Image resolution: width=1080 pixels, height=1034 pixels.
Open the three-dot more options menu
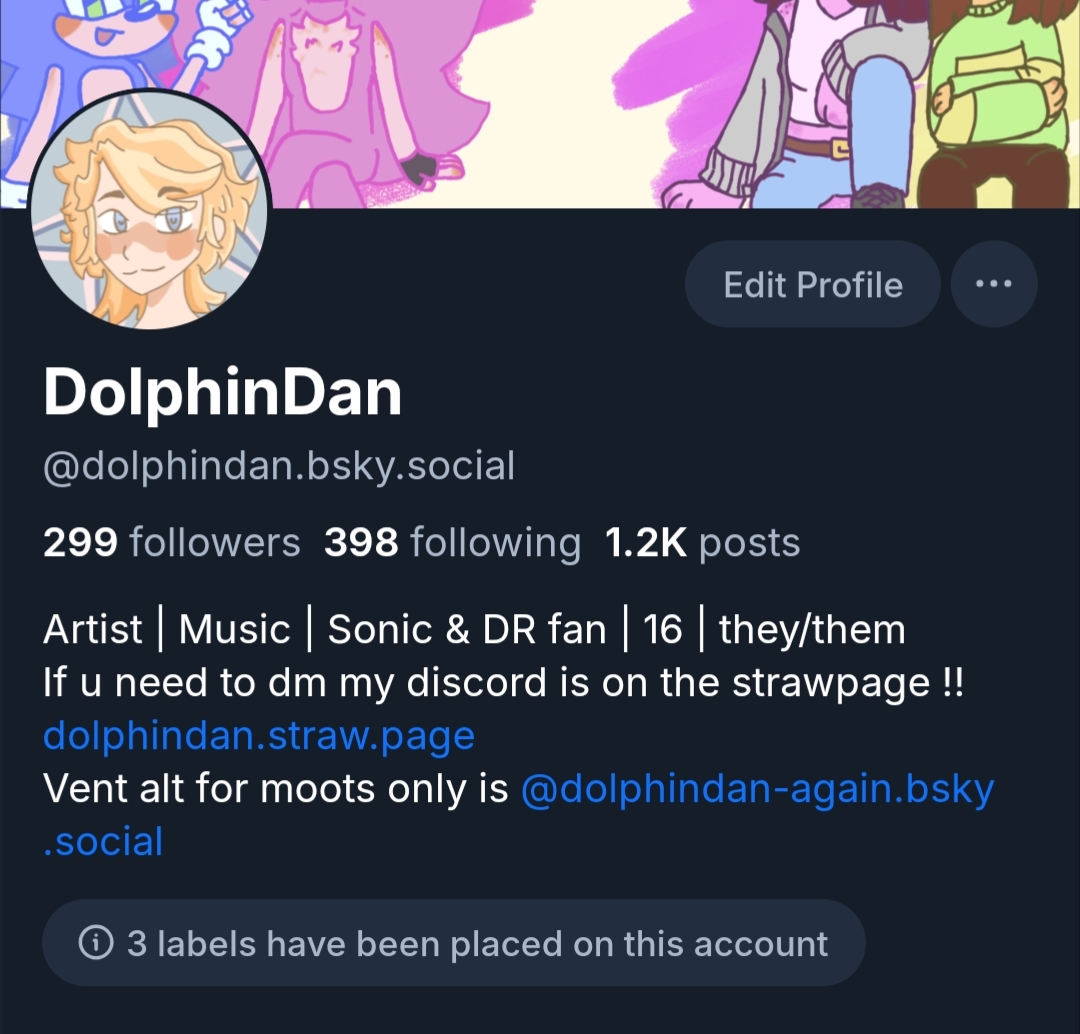tap(994, 284)
